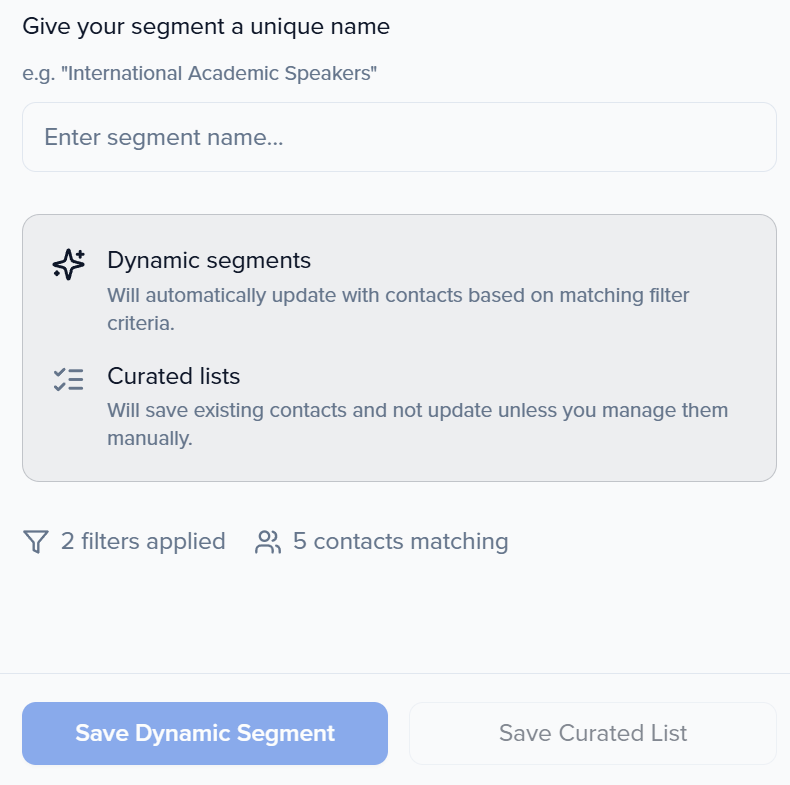Click the 2 filters applied text
This screenshot has width=790, height=785.
click(143, 542)
